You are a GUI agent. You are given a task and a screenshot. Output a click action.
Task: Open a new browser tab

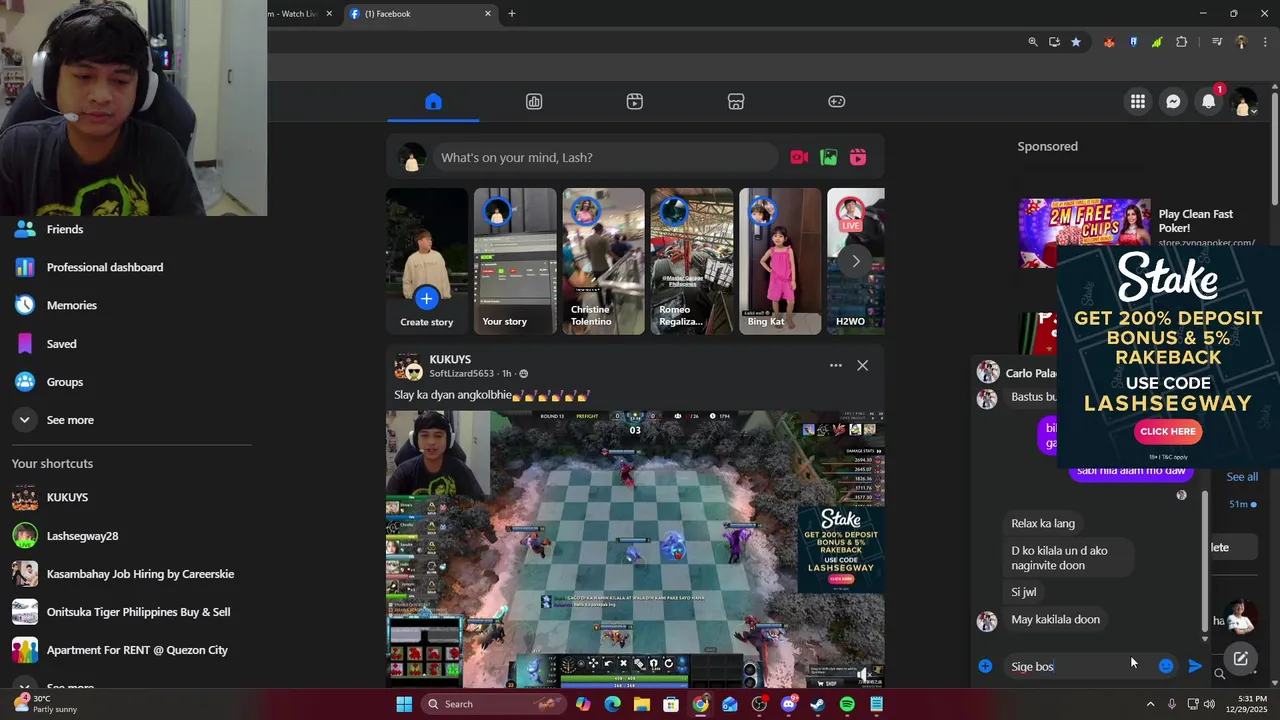511,14
